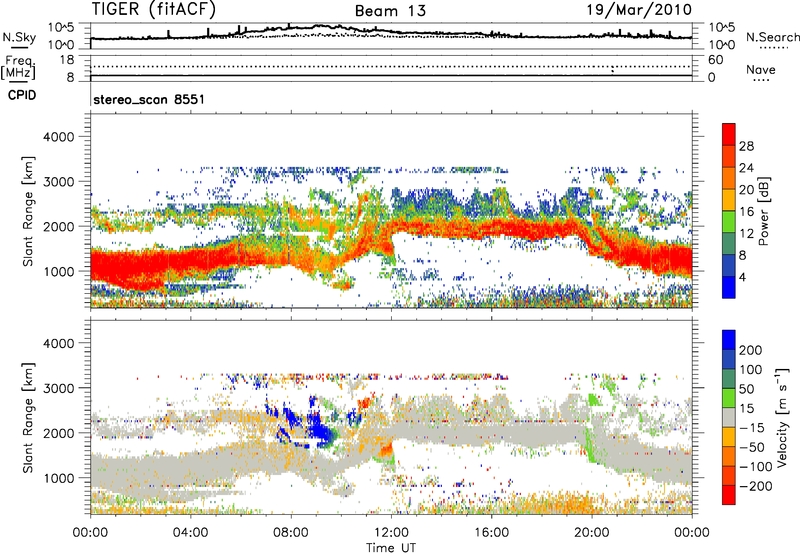Click the 'N.Search' legend label
This screenshot has height=554, width=800.
click(x=772, y=37)
